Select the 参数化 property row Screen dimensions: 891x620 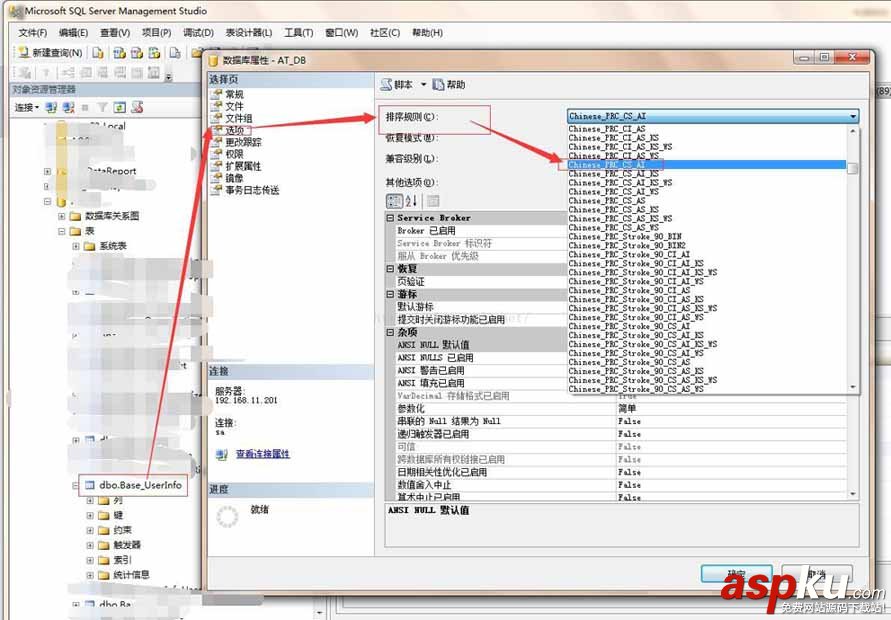621,409
